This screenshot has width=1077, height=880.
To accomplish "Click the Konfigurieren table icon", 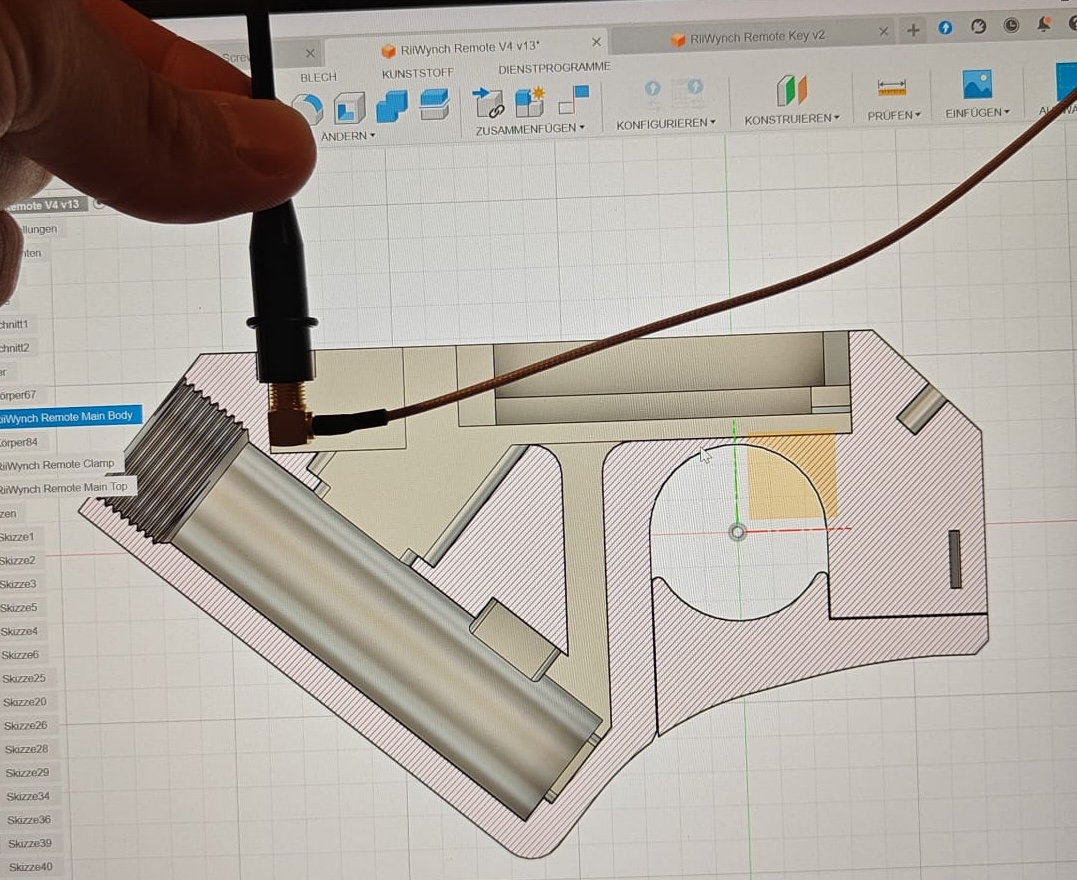I will click(687, 92).
